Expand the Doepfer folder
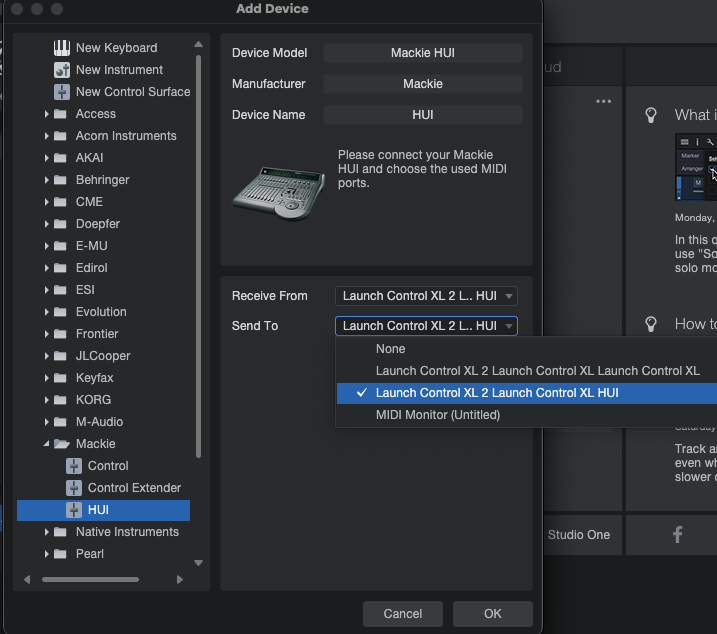Screen dimensions: 717x634 (x=46, y=224)
